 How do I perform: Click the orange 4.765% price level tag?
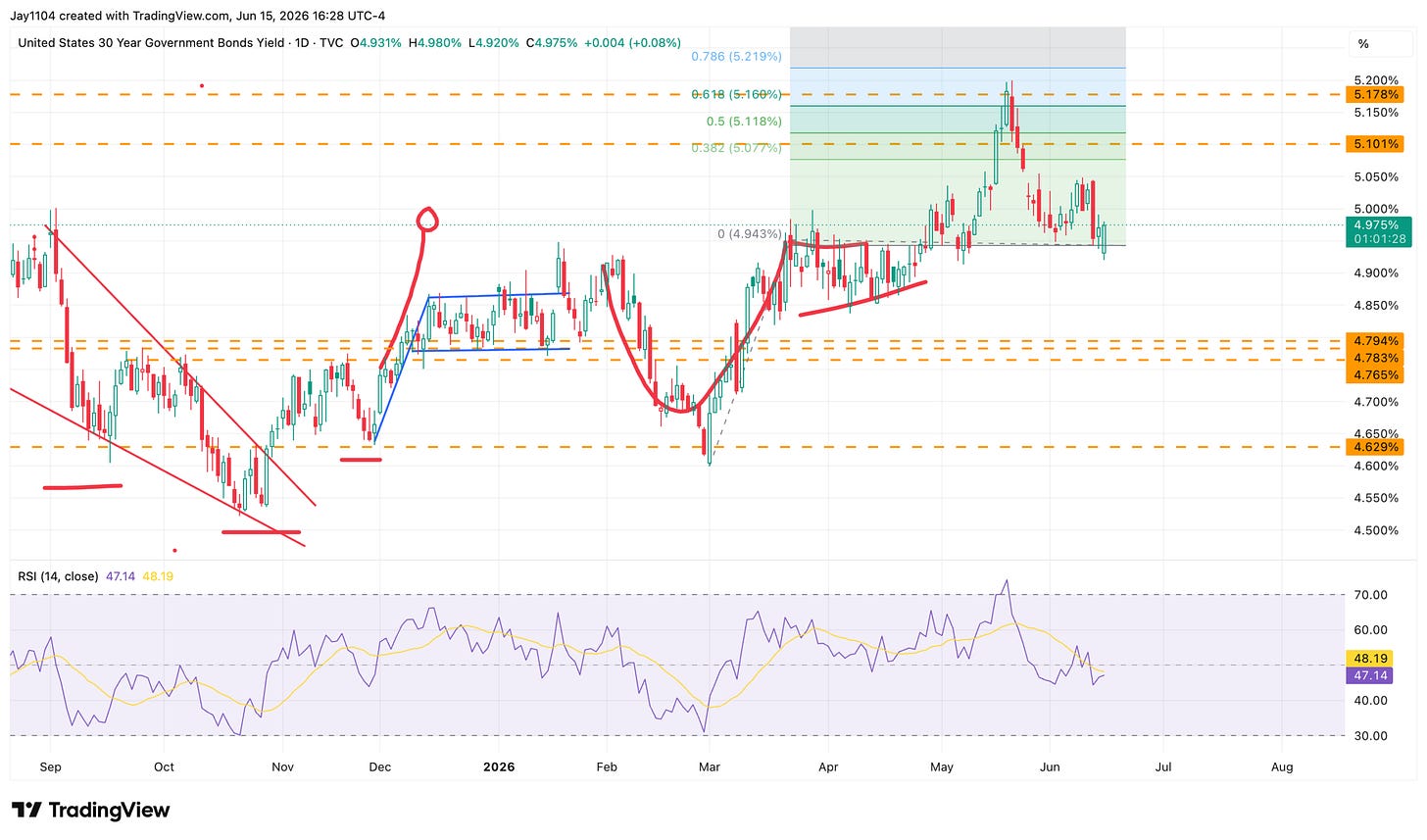point(1377,374)
